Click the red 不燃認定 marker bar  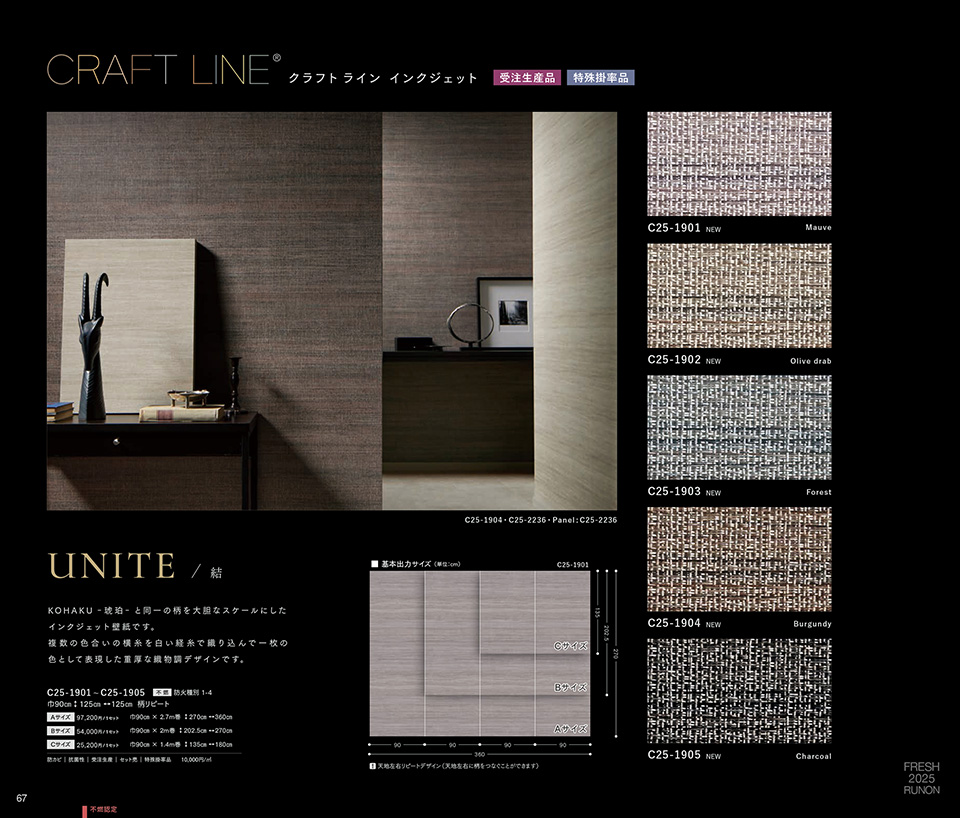coord(85,811)
